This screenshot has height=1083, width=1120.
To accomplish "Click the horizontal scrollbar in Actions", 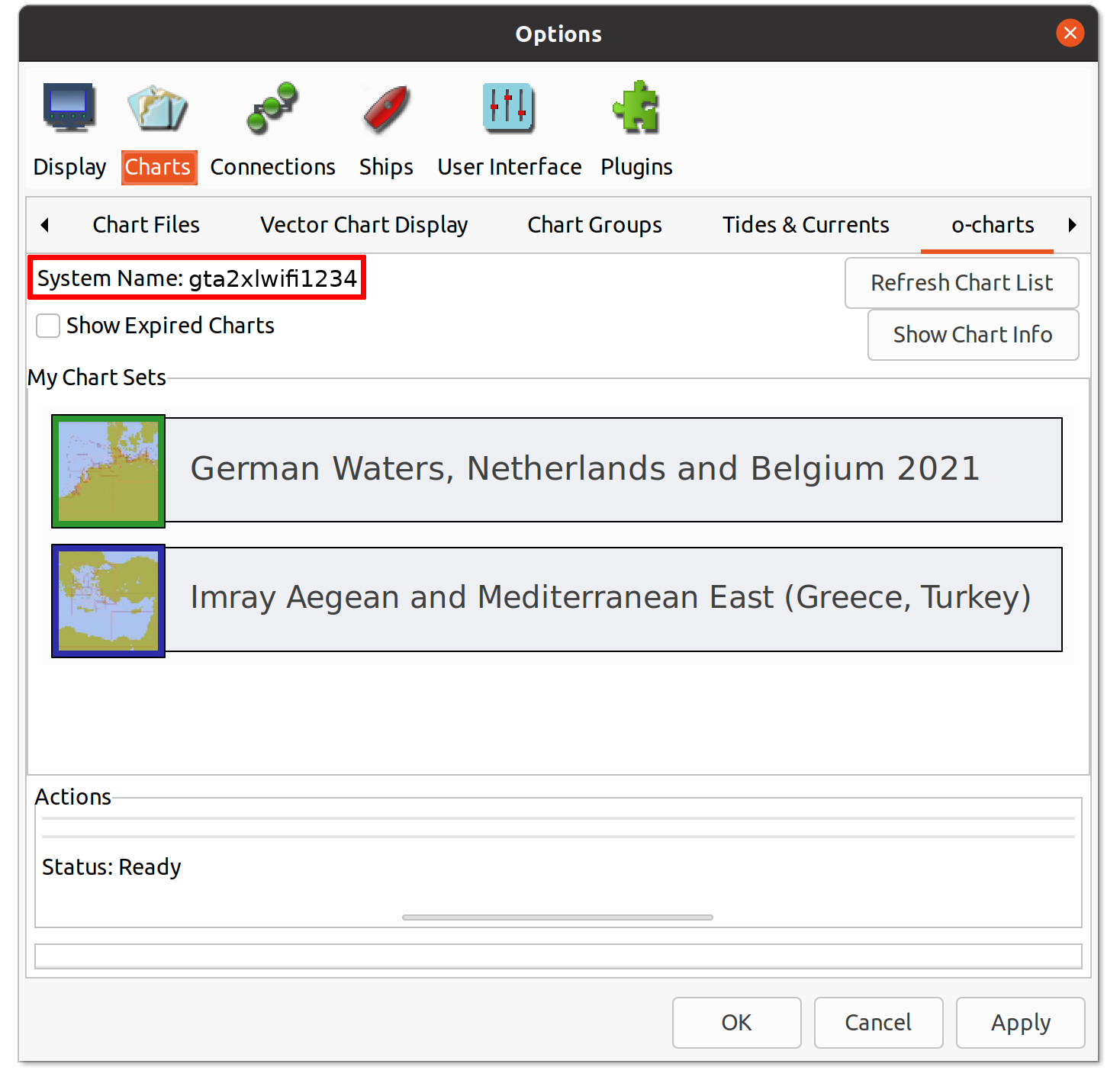I will point(557,917).
